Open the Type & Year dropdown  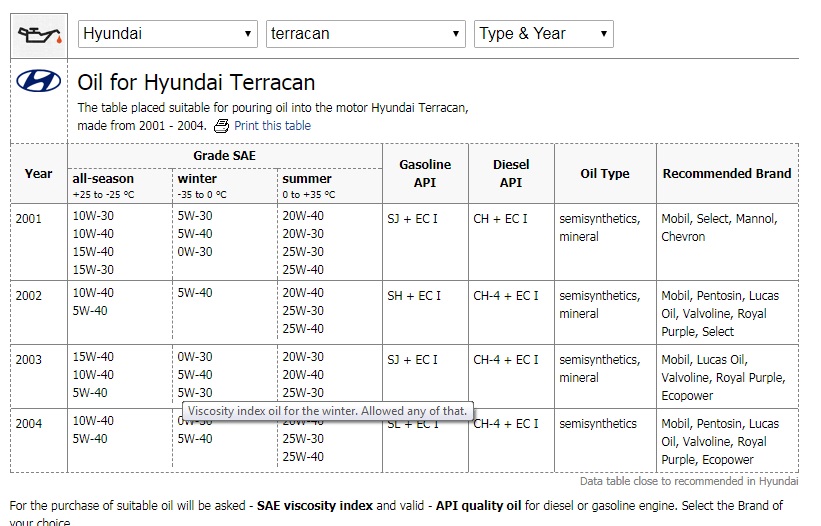(543, 34)
